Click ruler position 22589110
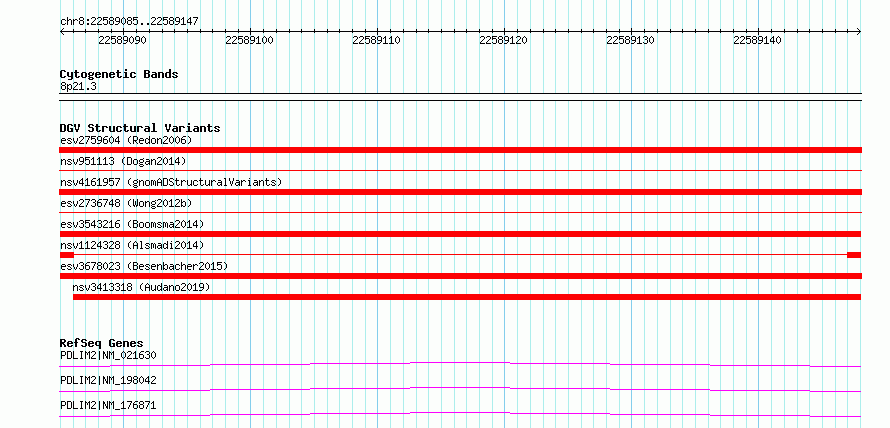 377,40
